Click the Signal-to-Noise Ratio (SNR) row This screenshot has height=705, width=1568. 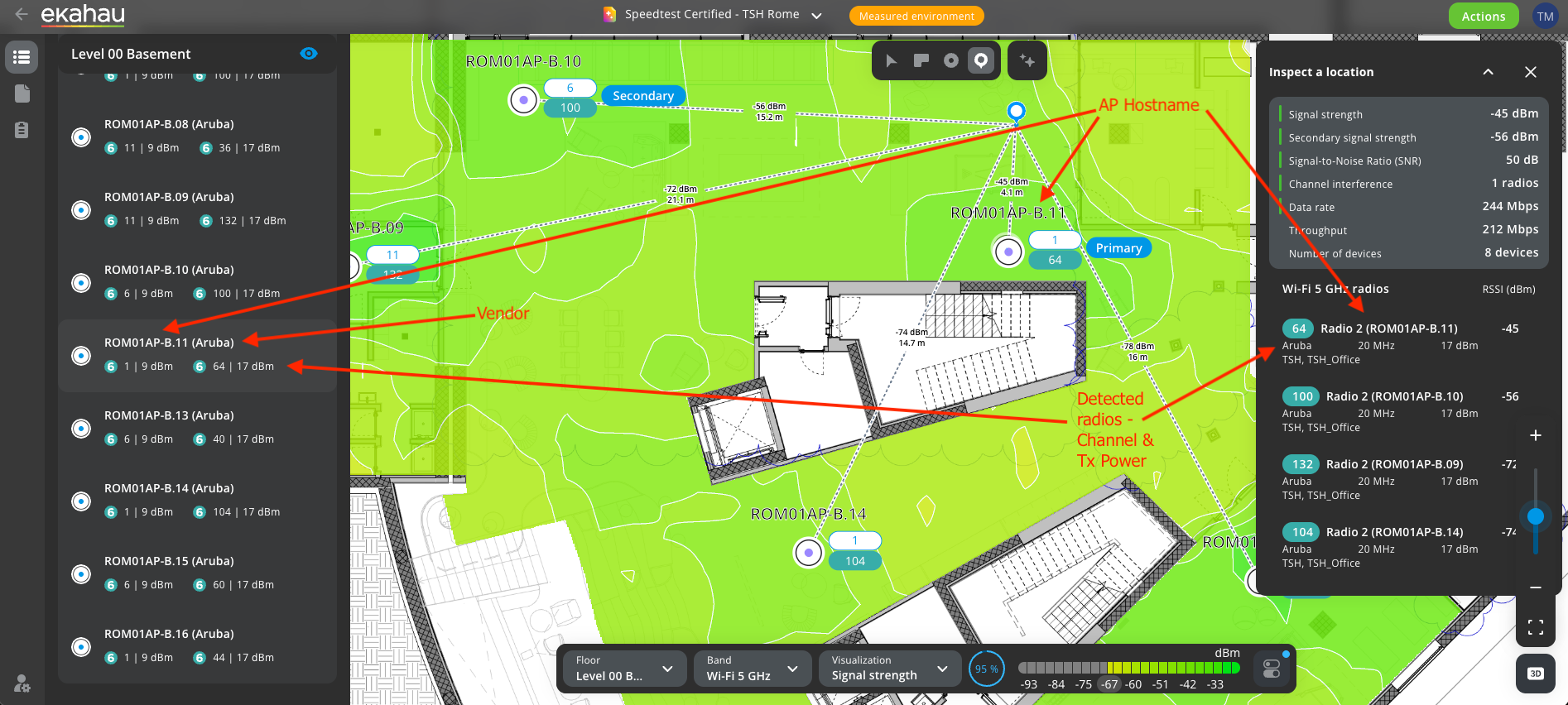coord(1408,160)
